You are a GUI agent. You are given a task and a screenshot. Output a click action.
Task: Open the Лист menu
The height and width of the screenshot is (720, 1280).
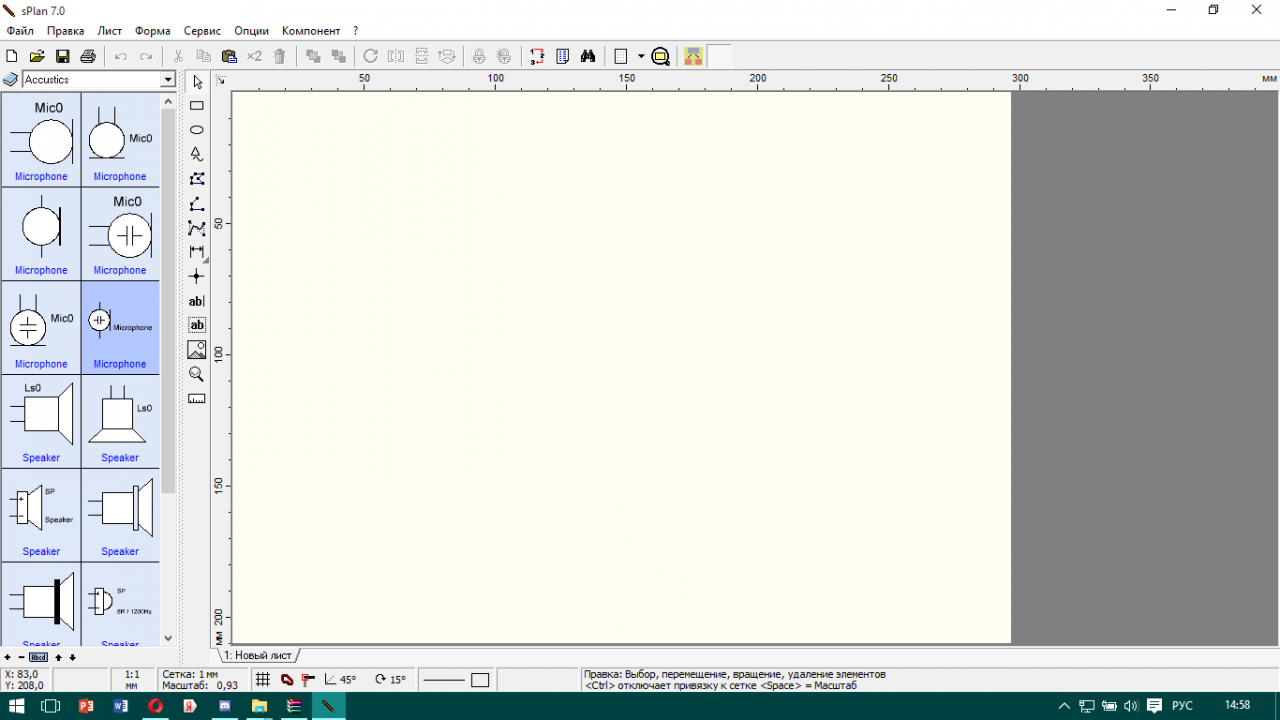(109, 31)
